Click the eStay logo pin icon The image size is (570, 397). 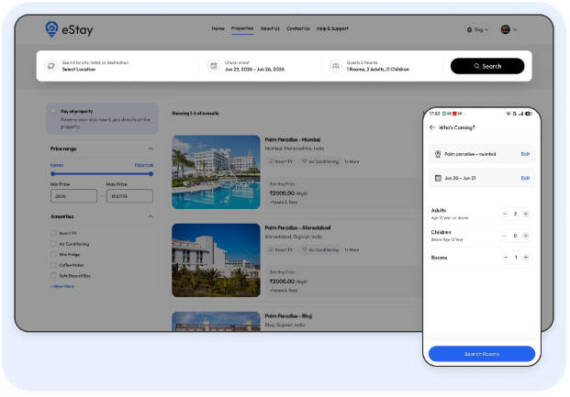pyautogui.click(x=52, y=29)
